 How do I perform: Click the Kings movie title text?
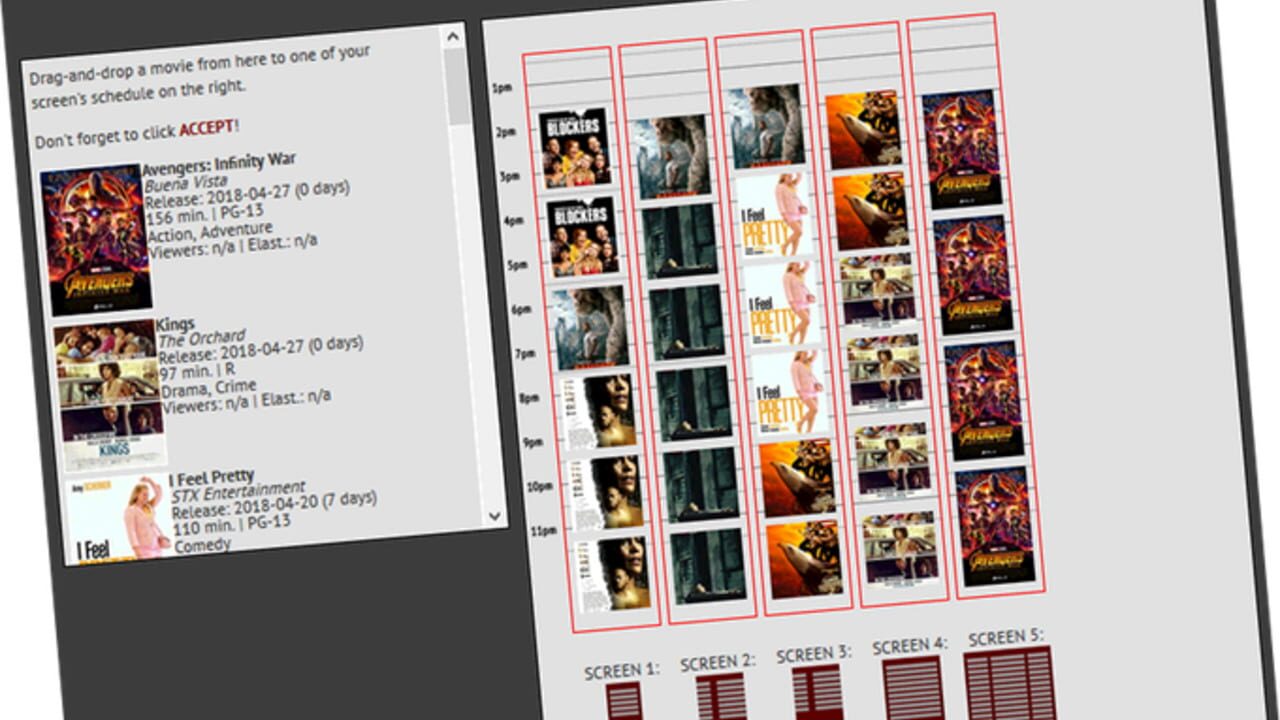click(176, 324)
